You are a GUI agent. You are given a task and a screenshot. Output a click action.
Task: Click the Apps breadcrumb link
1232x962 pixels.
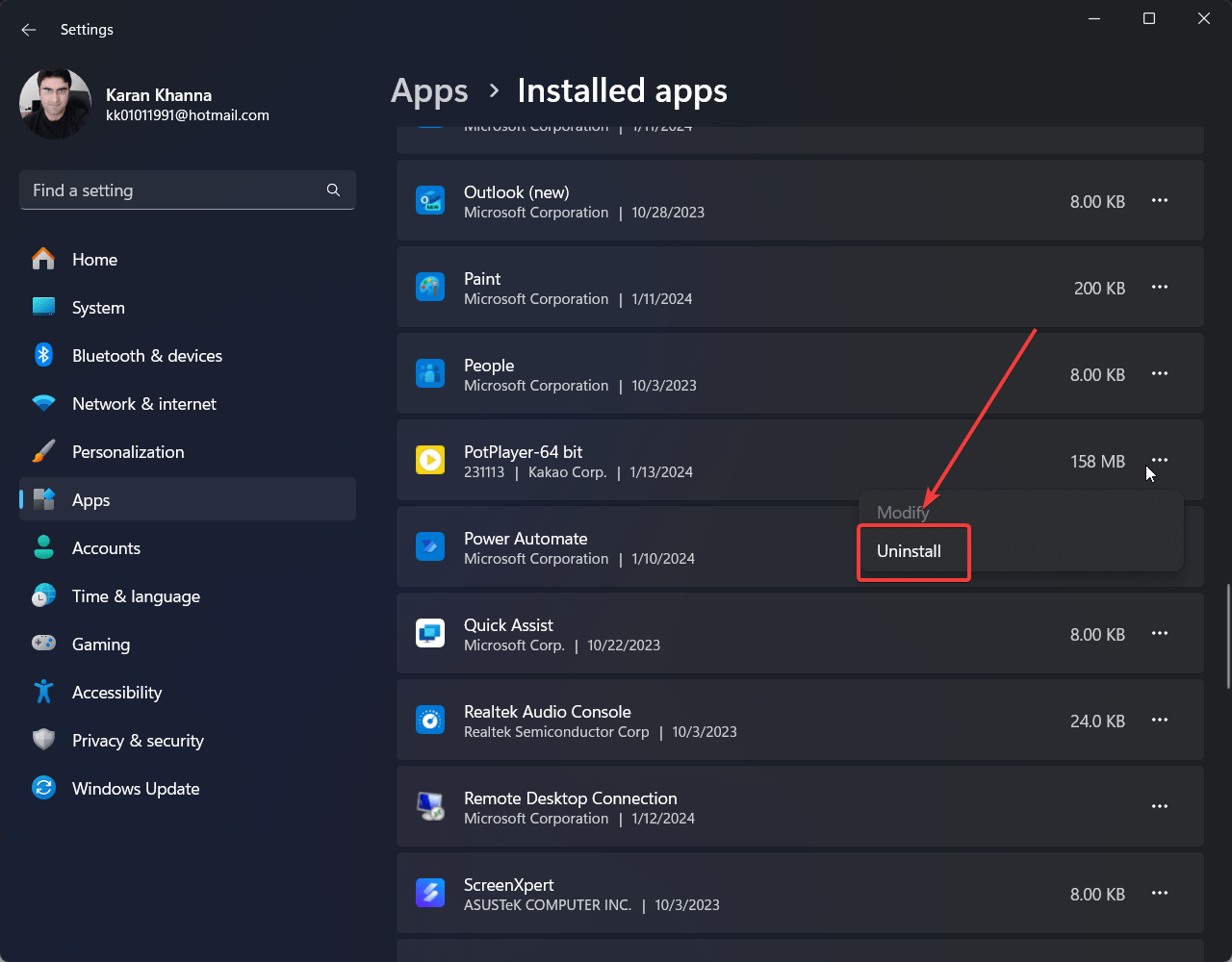(x=429, y=90)
